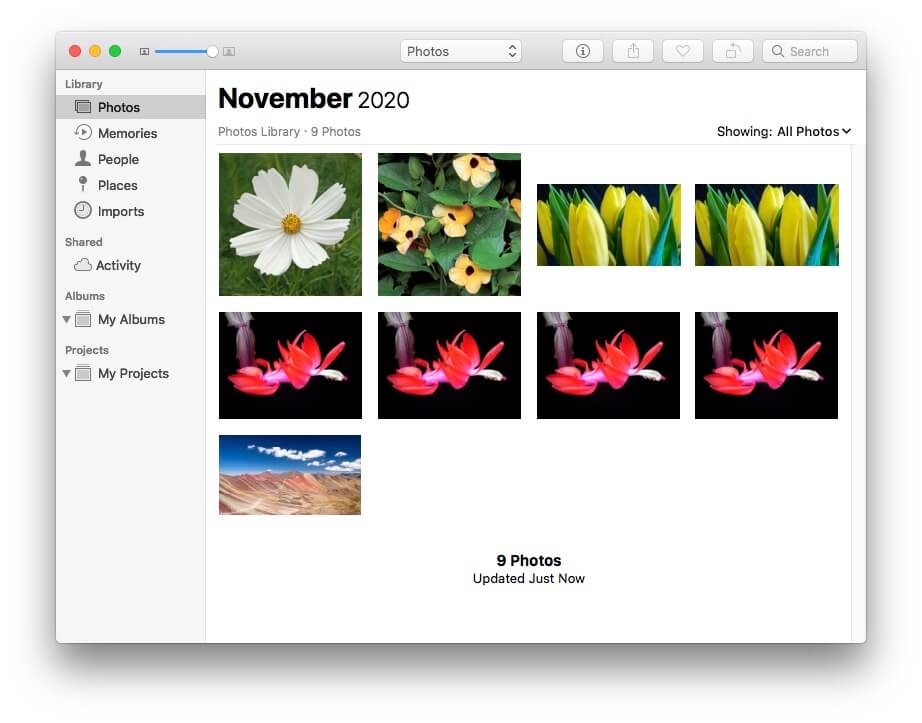
Task: Click the Imports clock icon
Action: pyautogui.click(x=83, y=210)
